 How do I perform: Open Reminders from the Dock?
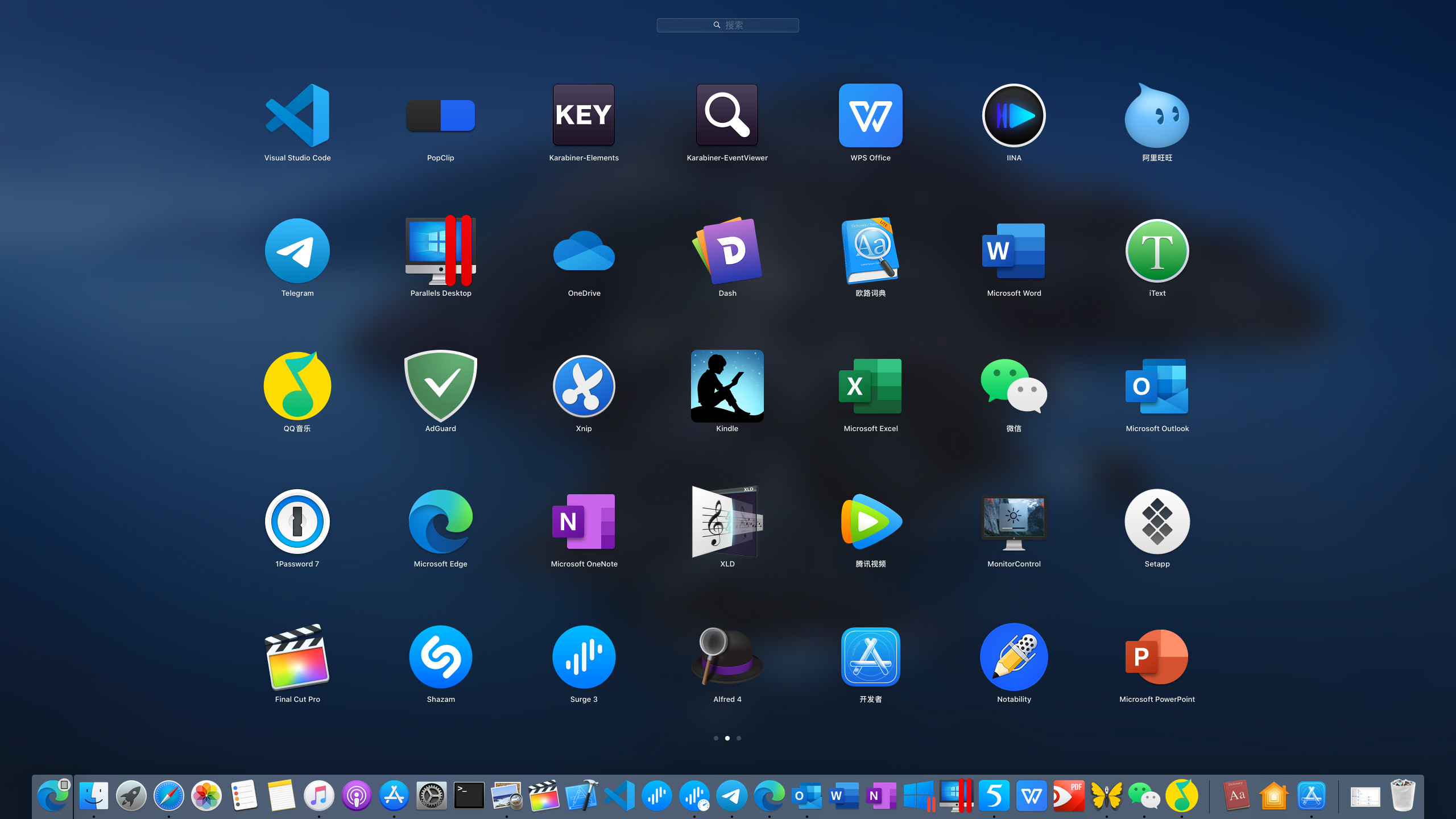[244, 795]
